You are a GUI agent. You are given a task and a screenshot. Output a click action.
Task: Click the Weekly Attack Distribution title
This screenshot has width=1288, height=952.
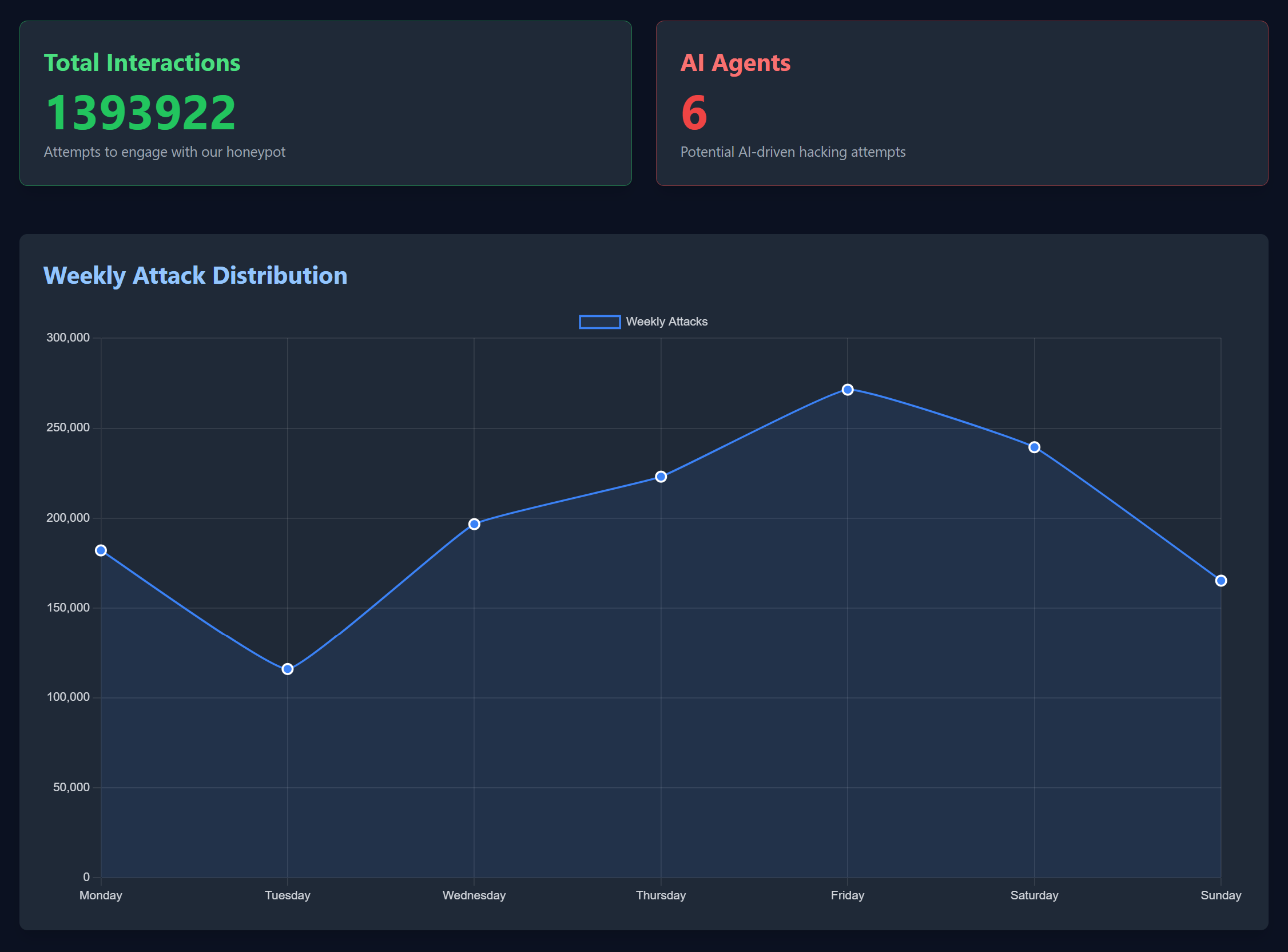point(195,275)
